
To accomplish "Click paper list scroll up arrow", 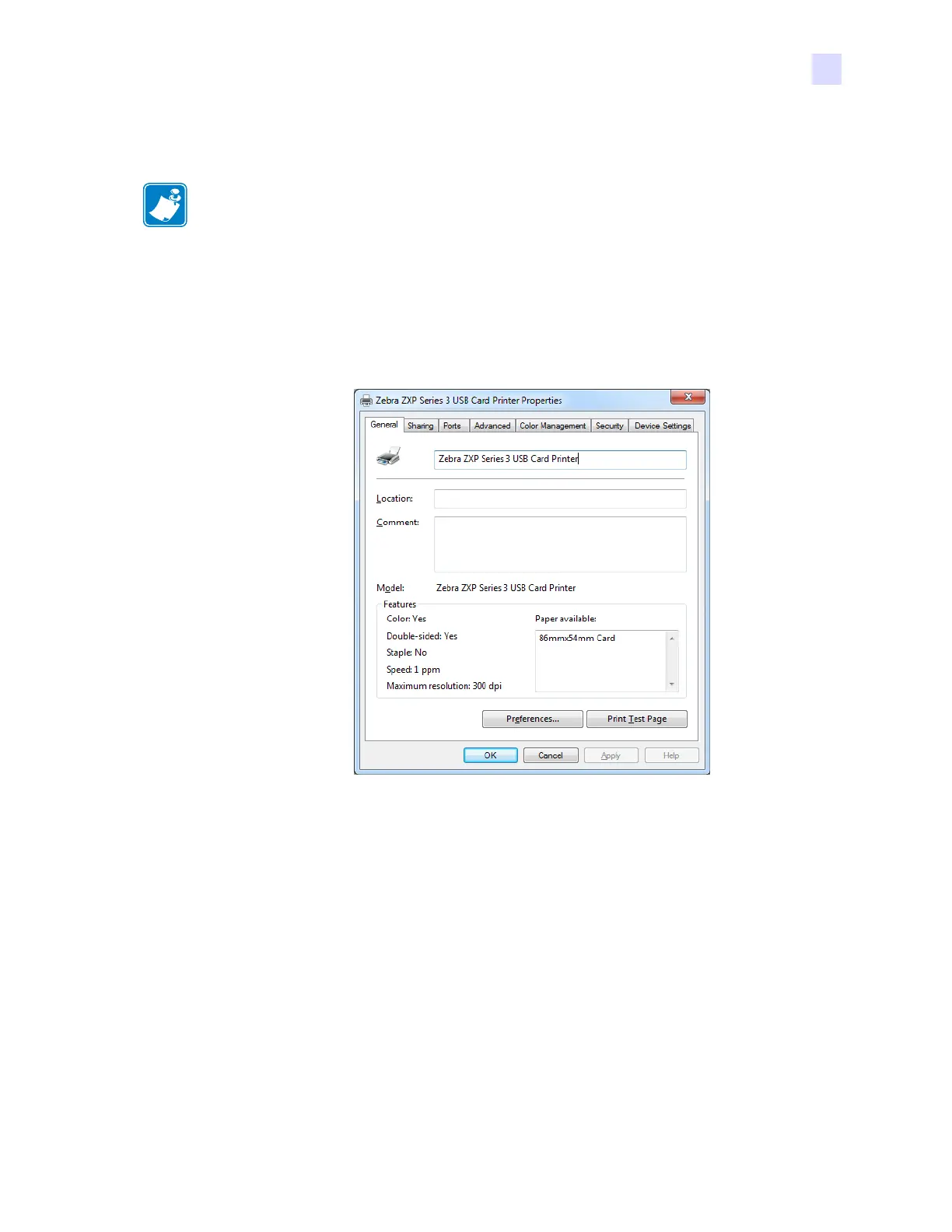I will [x=672, y=639].
